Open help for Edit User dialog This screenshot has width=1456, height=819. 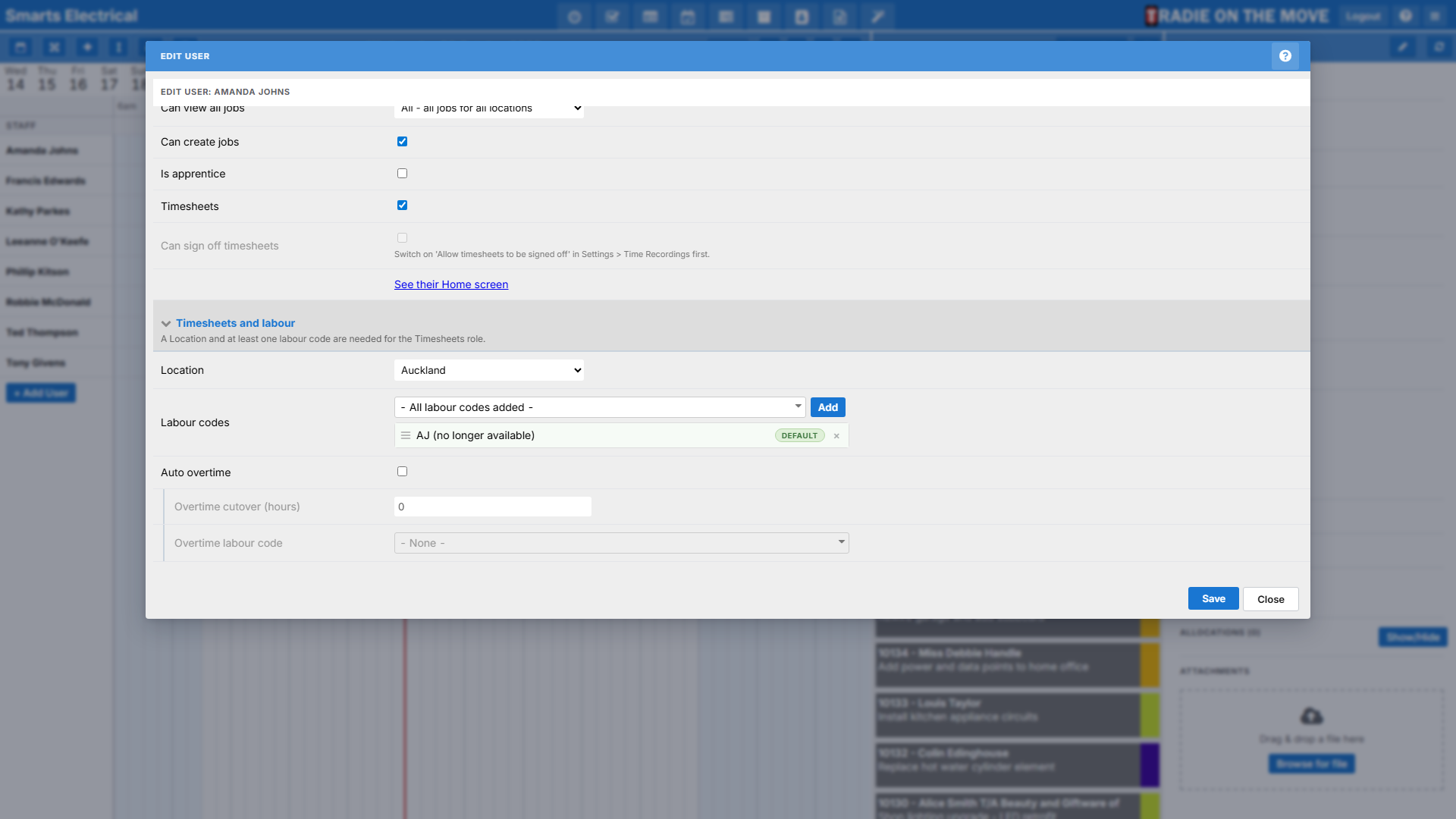[1285, 56]
